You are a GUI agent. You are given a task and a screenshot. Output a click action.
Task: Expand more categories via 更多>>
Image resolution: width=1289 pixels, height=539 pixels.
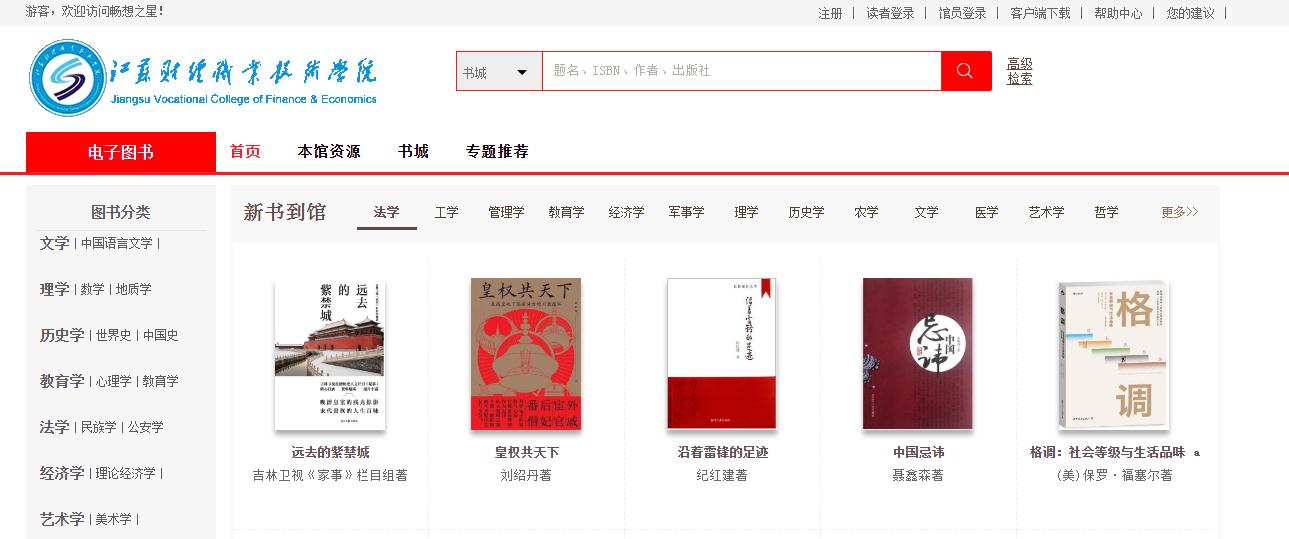coord(1179,212)
